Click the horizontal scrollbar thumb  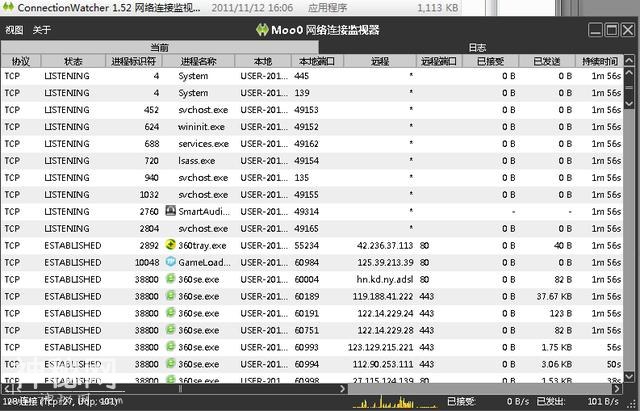(180, 389)
